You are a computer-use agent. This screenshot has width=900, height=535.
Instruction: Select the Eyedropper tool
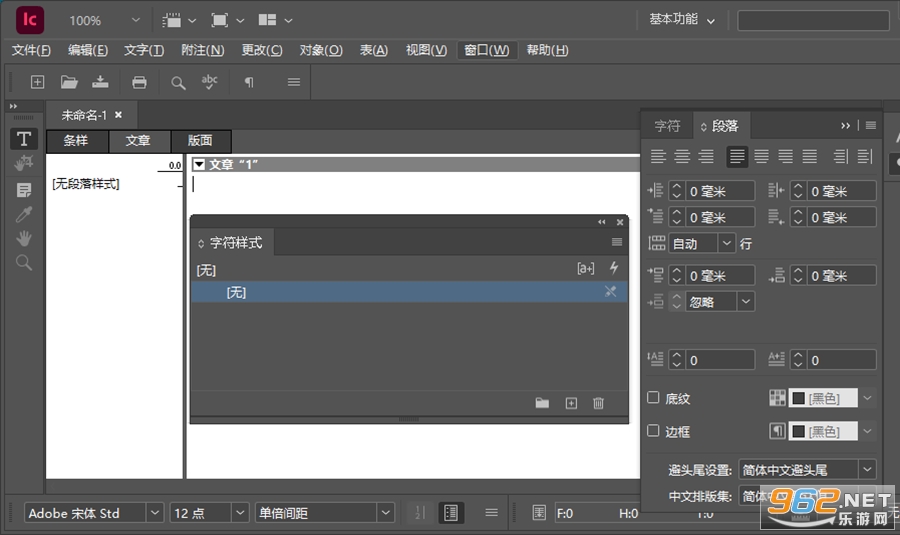click(24, 214)
